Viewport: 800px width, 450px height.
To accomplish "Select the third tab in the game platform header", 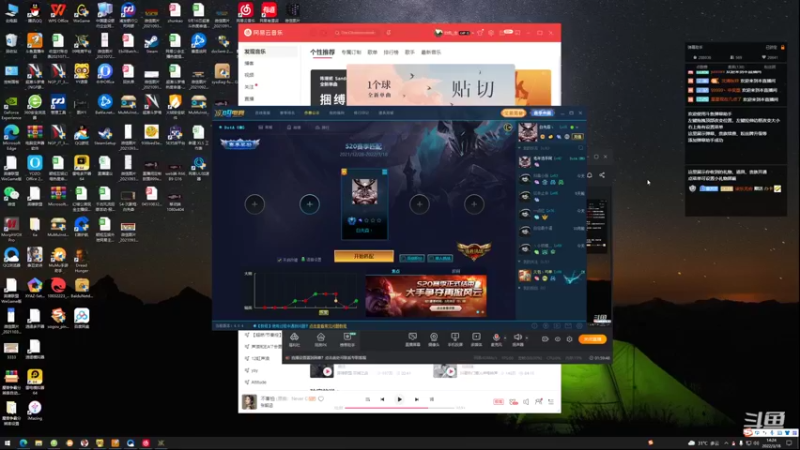I will [311, 113].
